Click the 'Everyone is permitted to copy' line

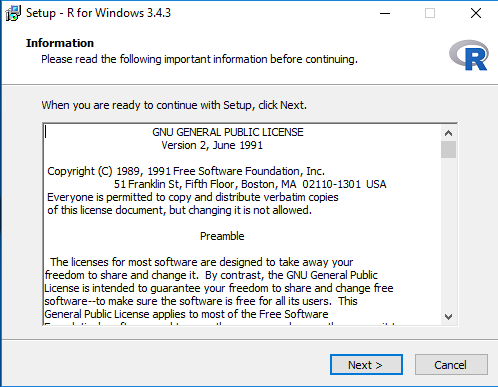[x=193, y=197]
